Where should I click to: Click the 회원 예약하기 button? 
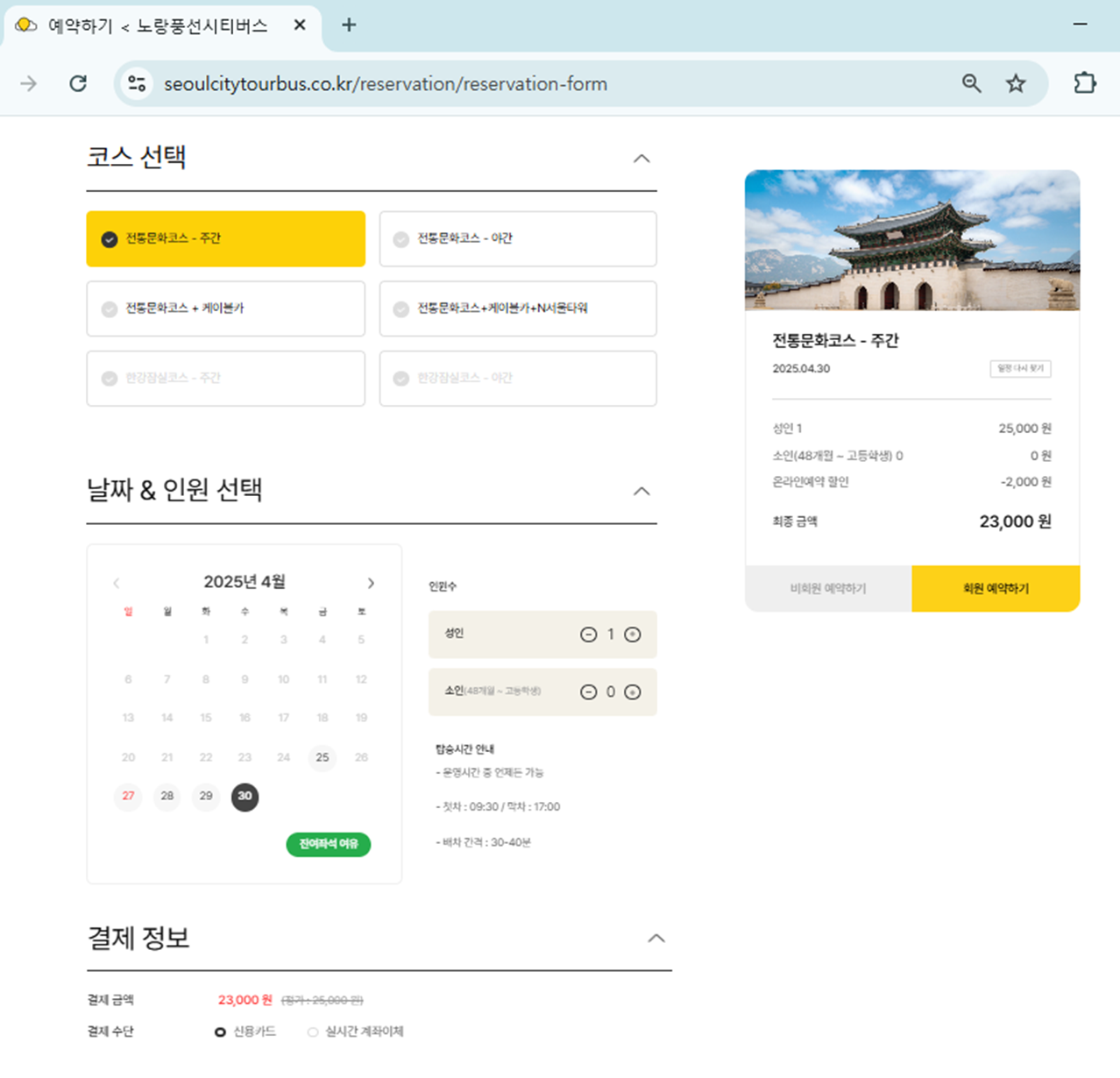coord(996,589)
